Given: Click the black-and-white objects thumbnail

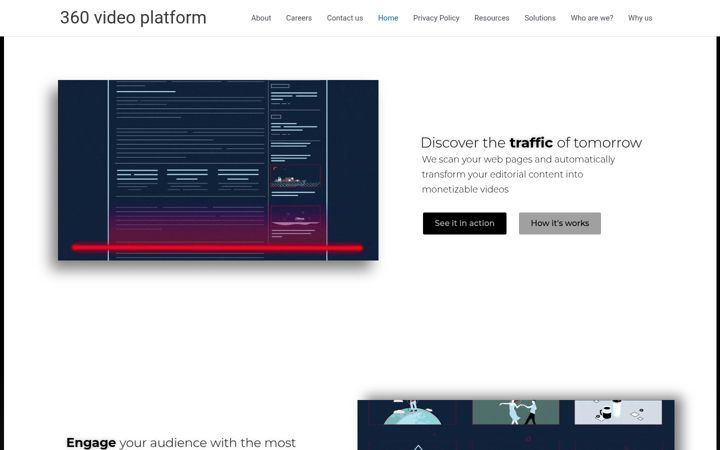Looking at the screenshot, I should [x=618, y=412].
